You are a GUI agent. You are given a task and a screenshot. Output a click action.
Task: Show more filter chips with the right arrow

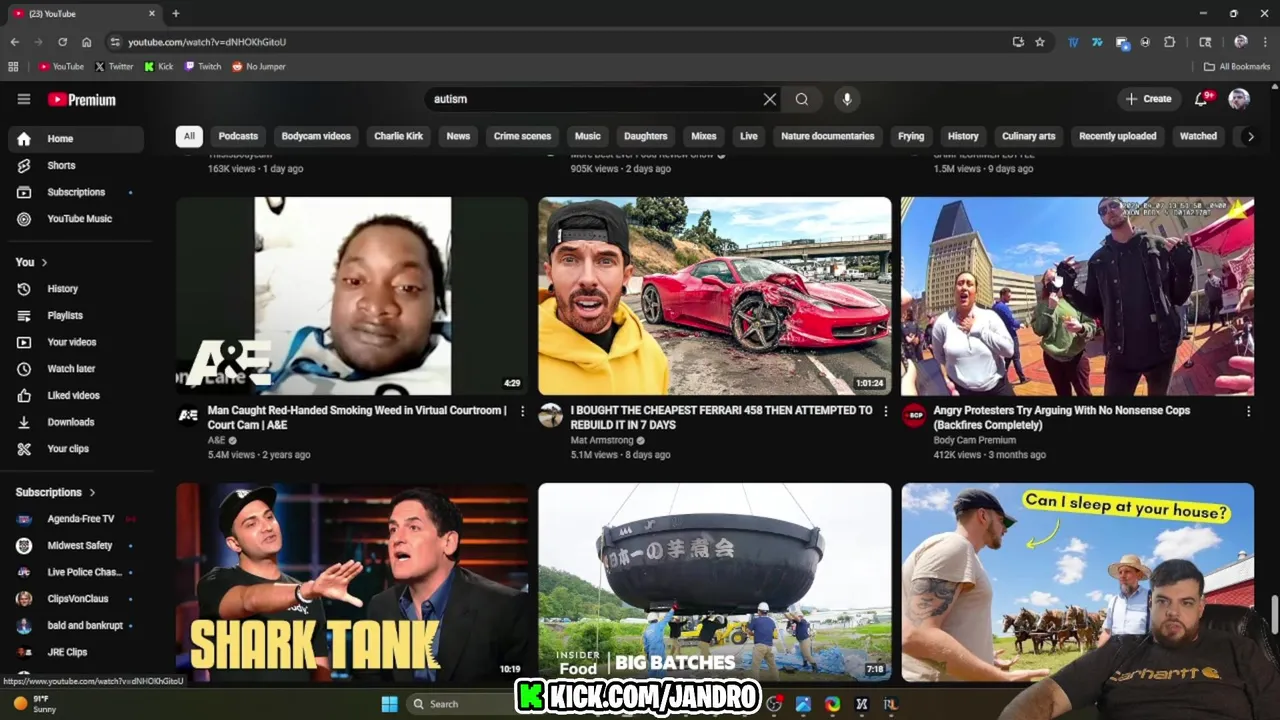[1249, 136]
